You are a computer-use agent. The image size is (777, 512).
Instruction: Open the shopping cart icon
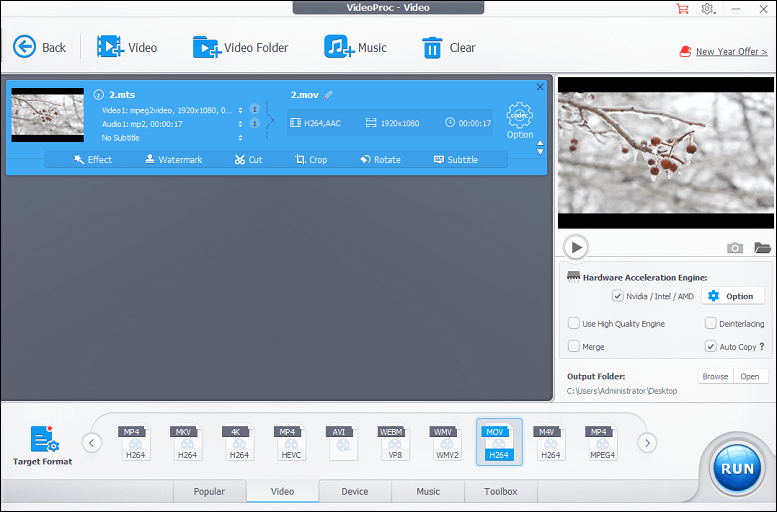tap(682, 8)
